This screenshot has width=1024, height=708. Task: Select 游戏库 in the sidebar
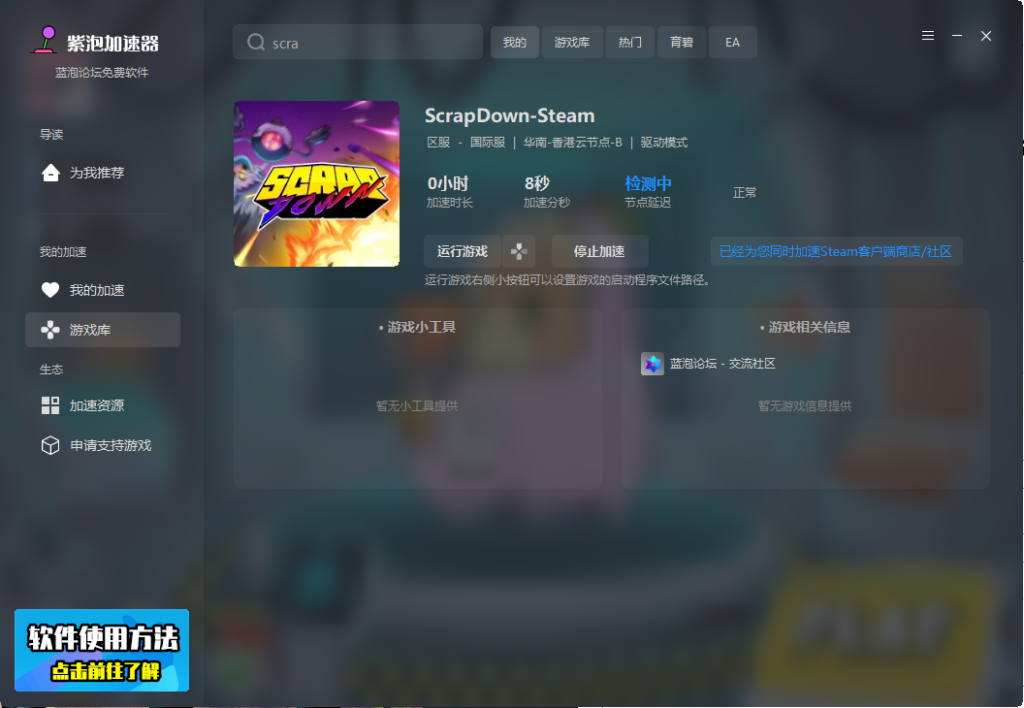[x=103, y=330]
